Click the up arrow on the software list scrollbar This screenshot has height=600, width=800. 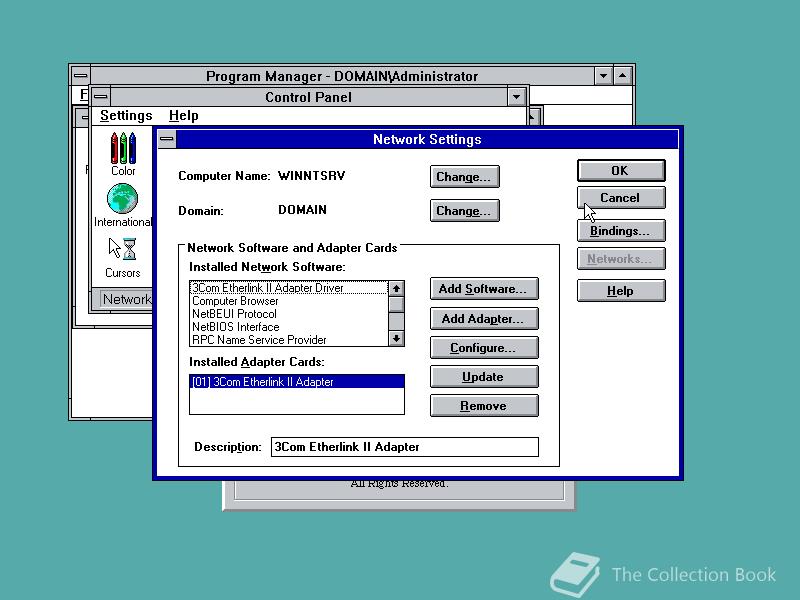[396, 288]
